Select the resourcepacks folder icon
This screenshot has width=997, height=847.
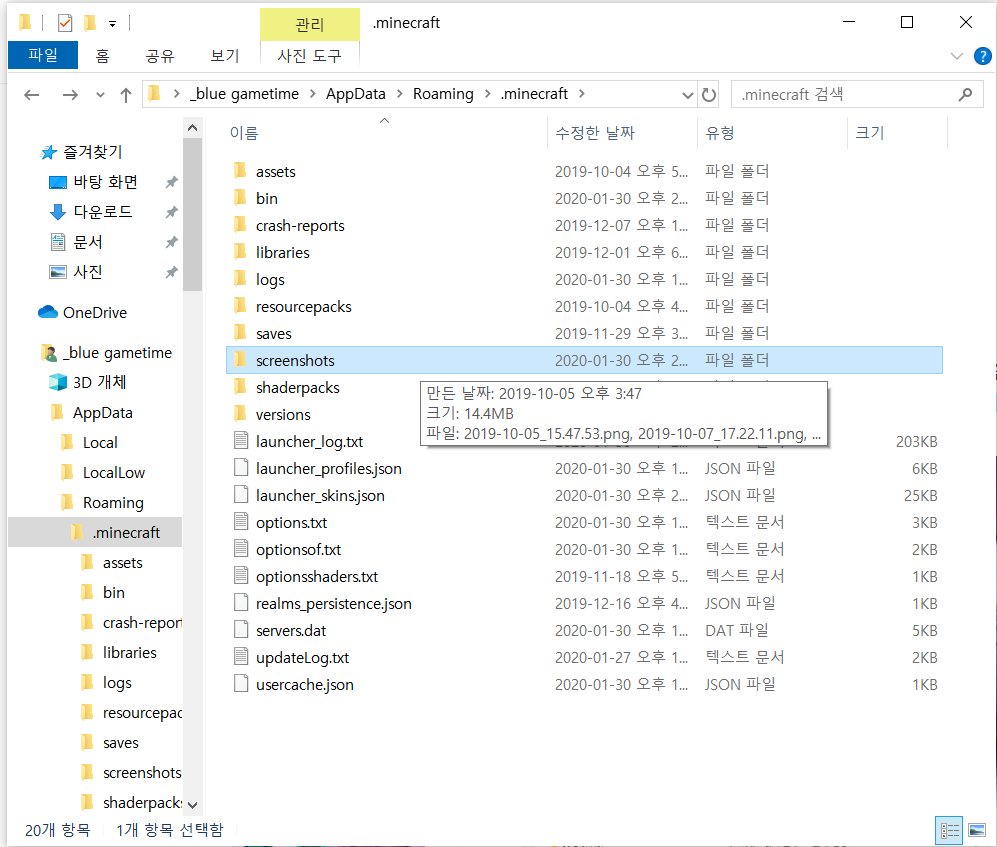[x=240, y=306]
